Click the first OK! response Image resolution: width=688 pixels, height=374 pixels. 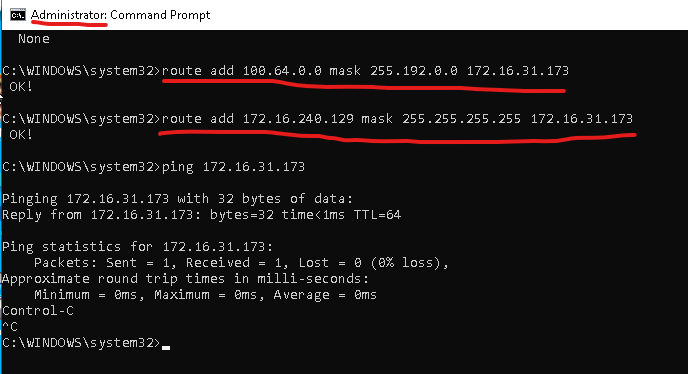pos(21,86)
